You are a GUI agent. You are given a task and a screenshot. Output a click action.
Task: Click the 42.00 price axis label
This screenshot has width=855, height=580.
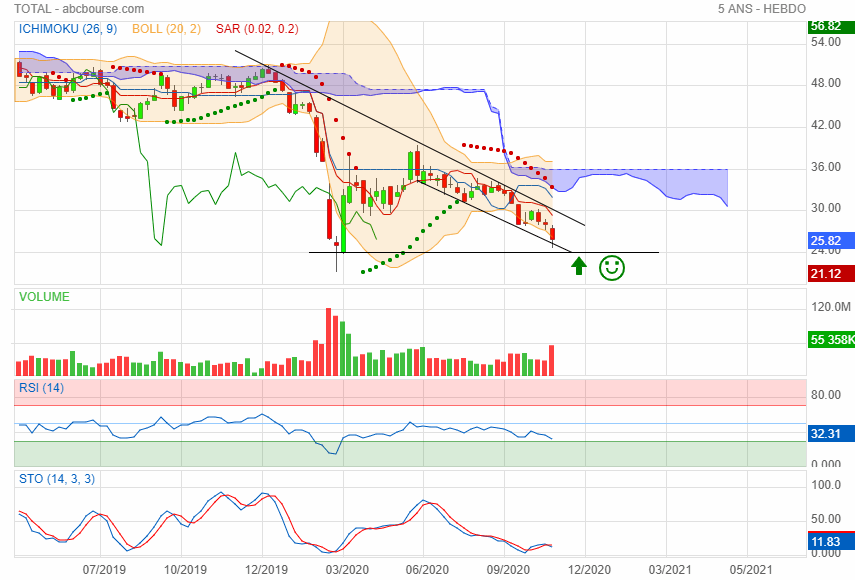click(826, 125)
